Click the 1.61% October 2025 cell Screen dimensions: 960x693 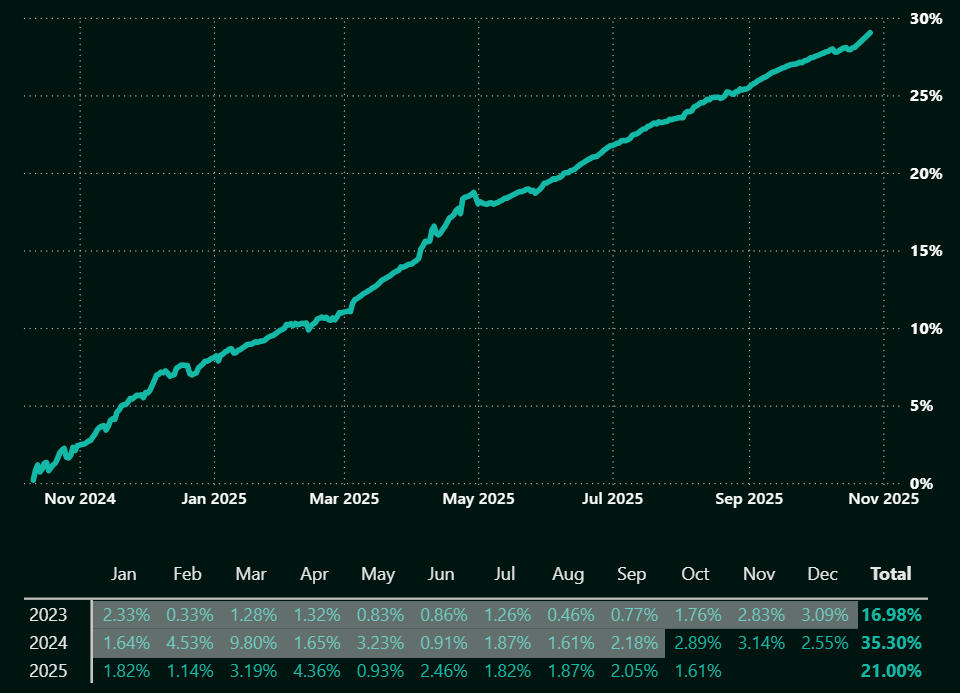pos(695,670)
